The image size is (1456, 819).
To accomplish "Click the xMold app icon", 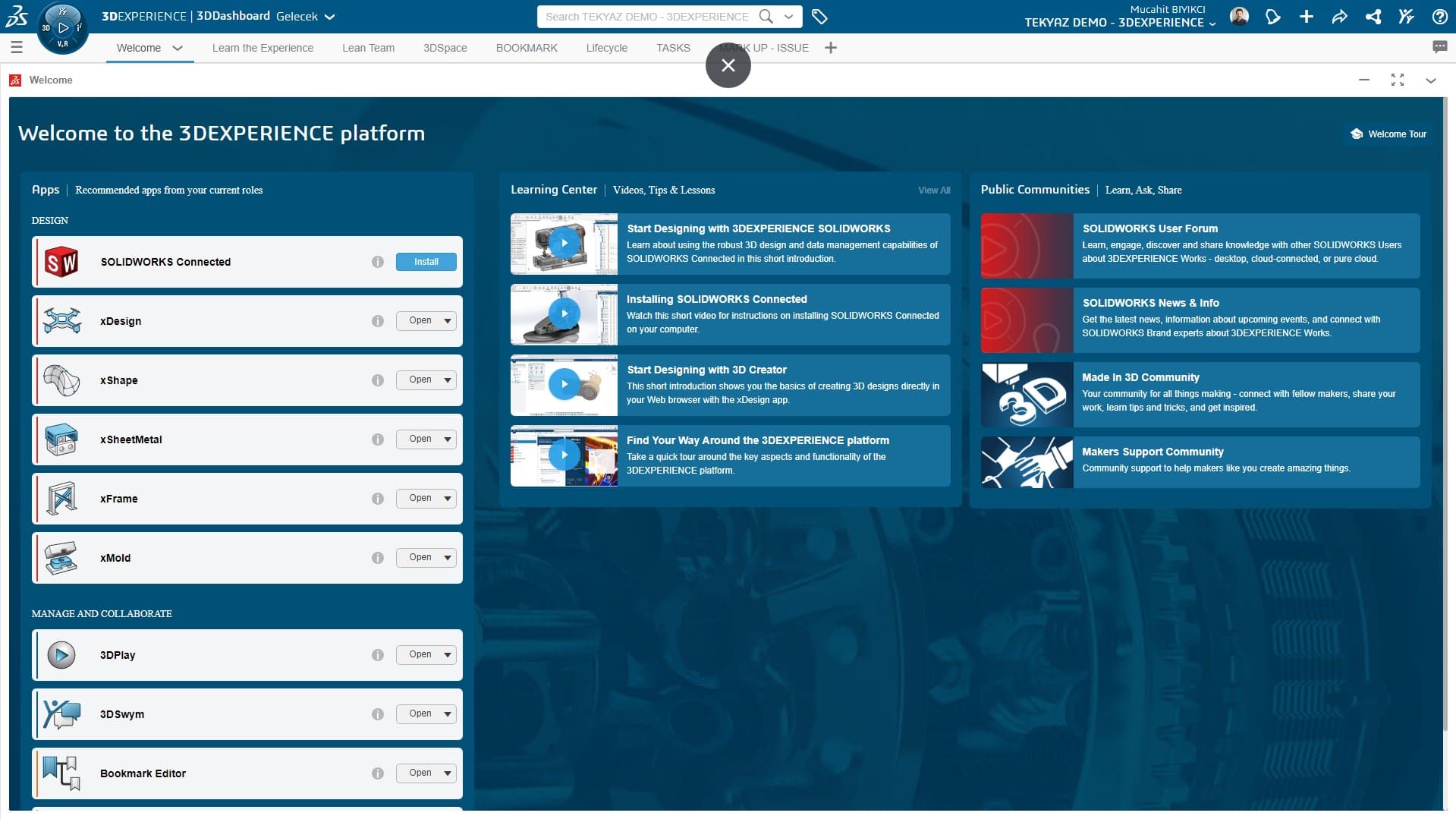I will click(61, 558).
